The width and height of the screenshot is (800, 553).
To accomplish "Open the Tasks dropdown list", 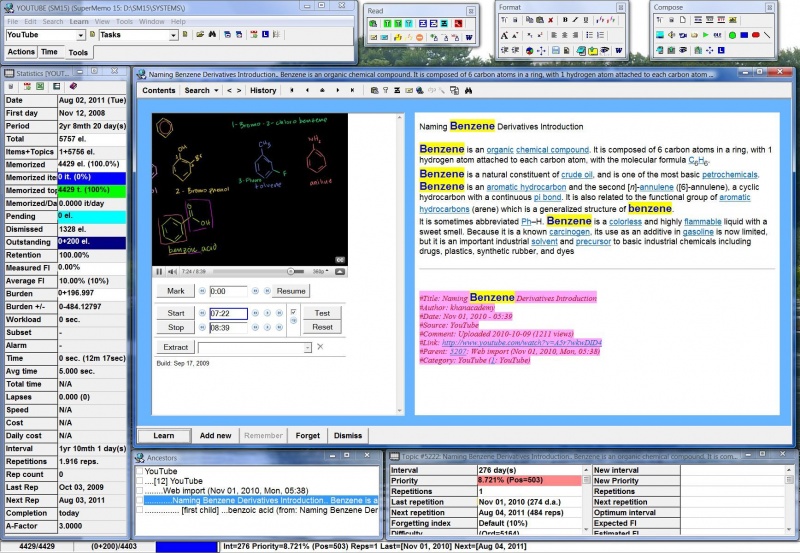I will pyautogui.click(x=173, y=35).
